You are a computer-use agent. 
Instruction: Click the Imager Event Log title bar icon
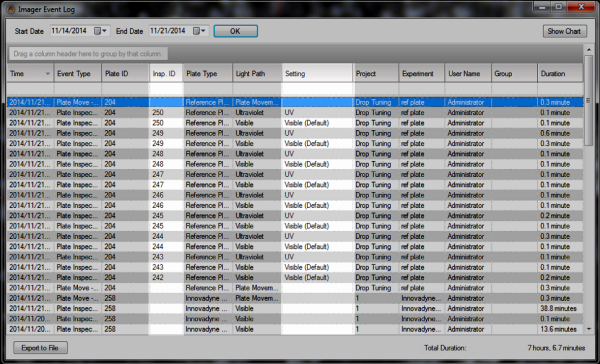point(11,9)
